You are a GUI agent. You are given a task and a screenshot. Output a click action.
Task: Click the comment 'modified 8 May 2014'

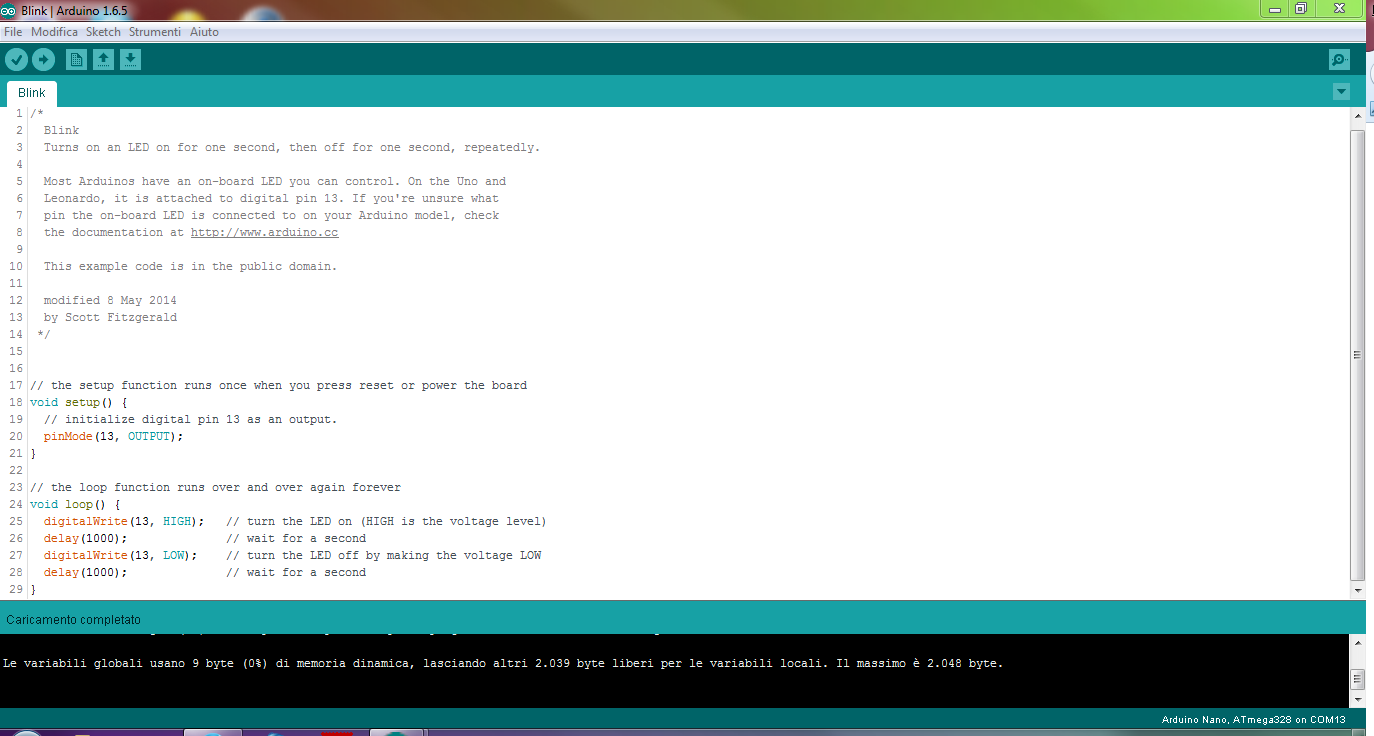tap(110, 301)
